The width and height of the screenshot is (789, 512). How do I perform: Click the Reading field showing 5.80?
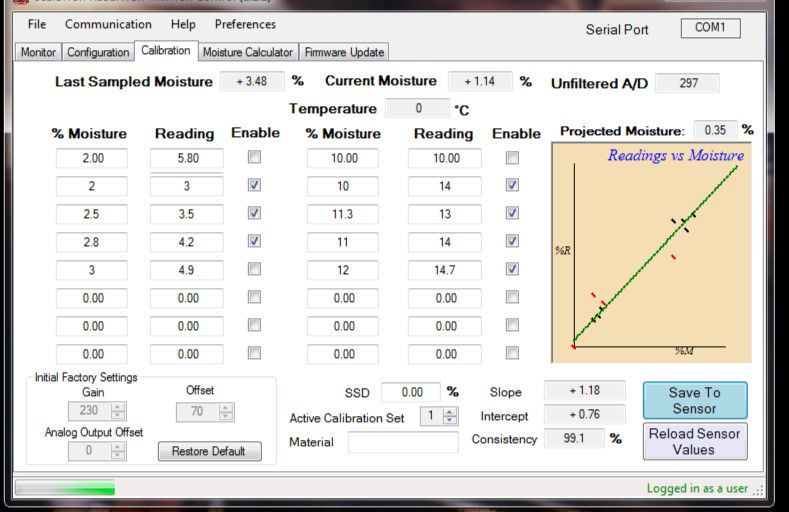[x=187, y=158]
